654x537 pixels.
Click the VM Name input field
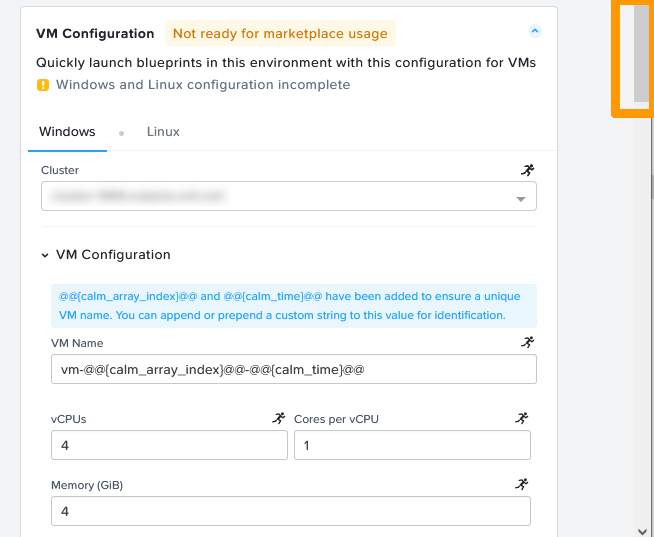pyautogui.click(x=294, y=369)
